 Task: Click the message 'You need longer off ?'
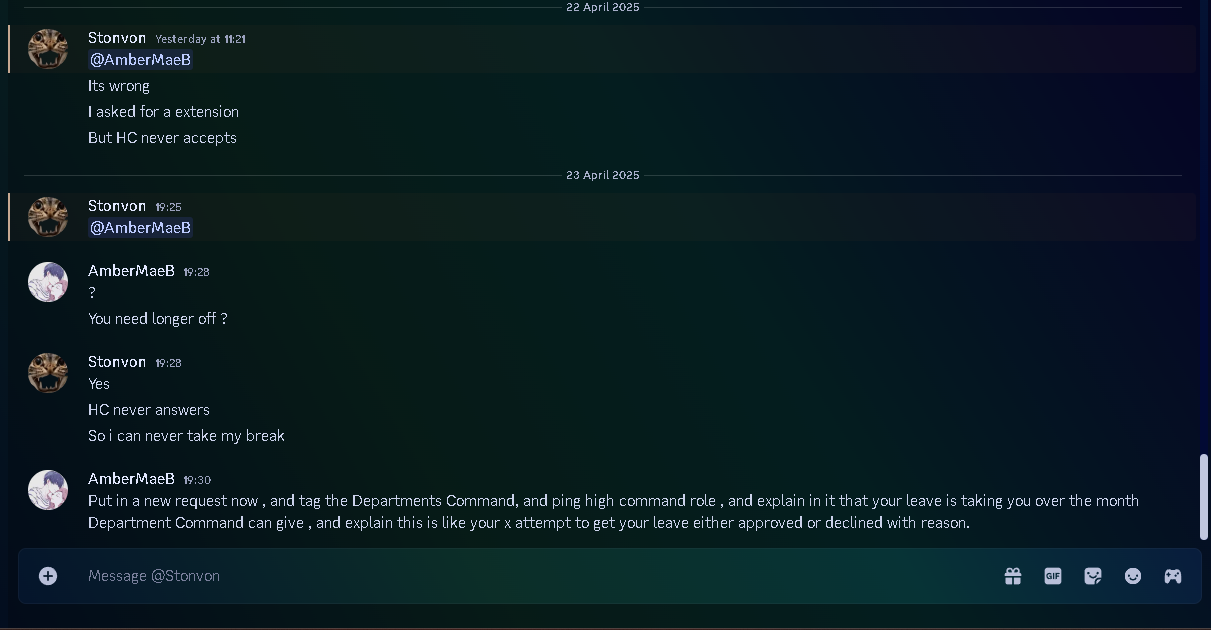tap(158, 319)
